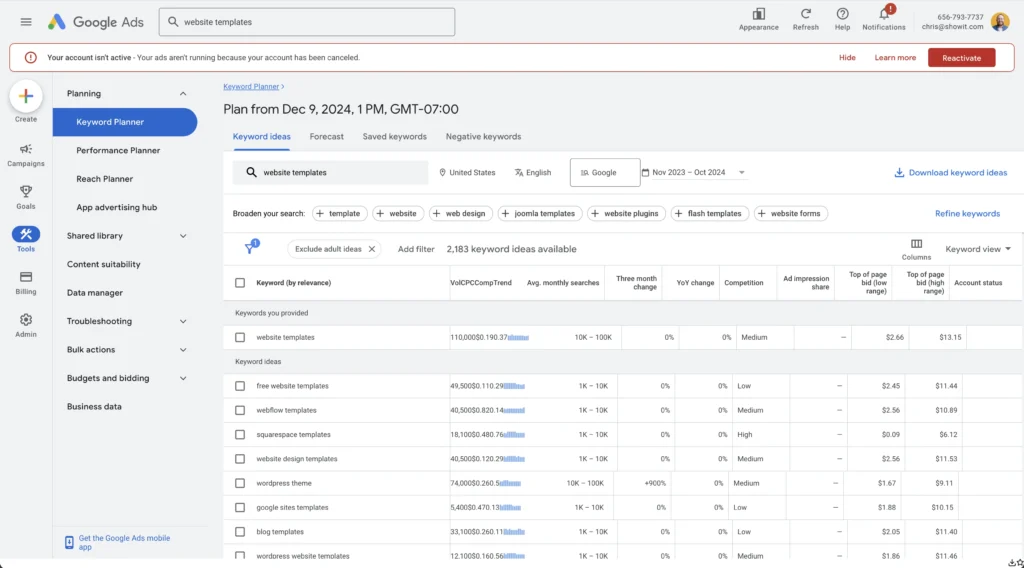This screenshot has width=1024, height=568.
Task: Switch to the Forecast tab
Action: [x=326, y=137]
